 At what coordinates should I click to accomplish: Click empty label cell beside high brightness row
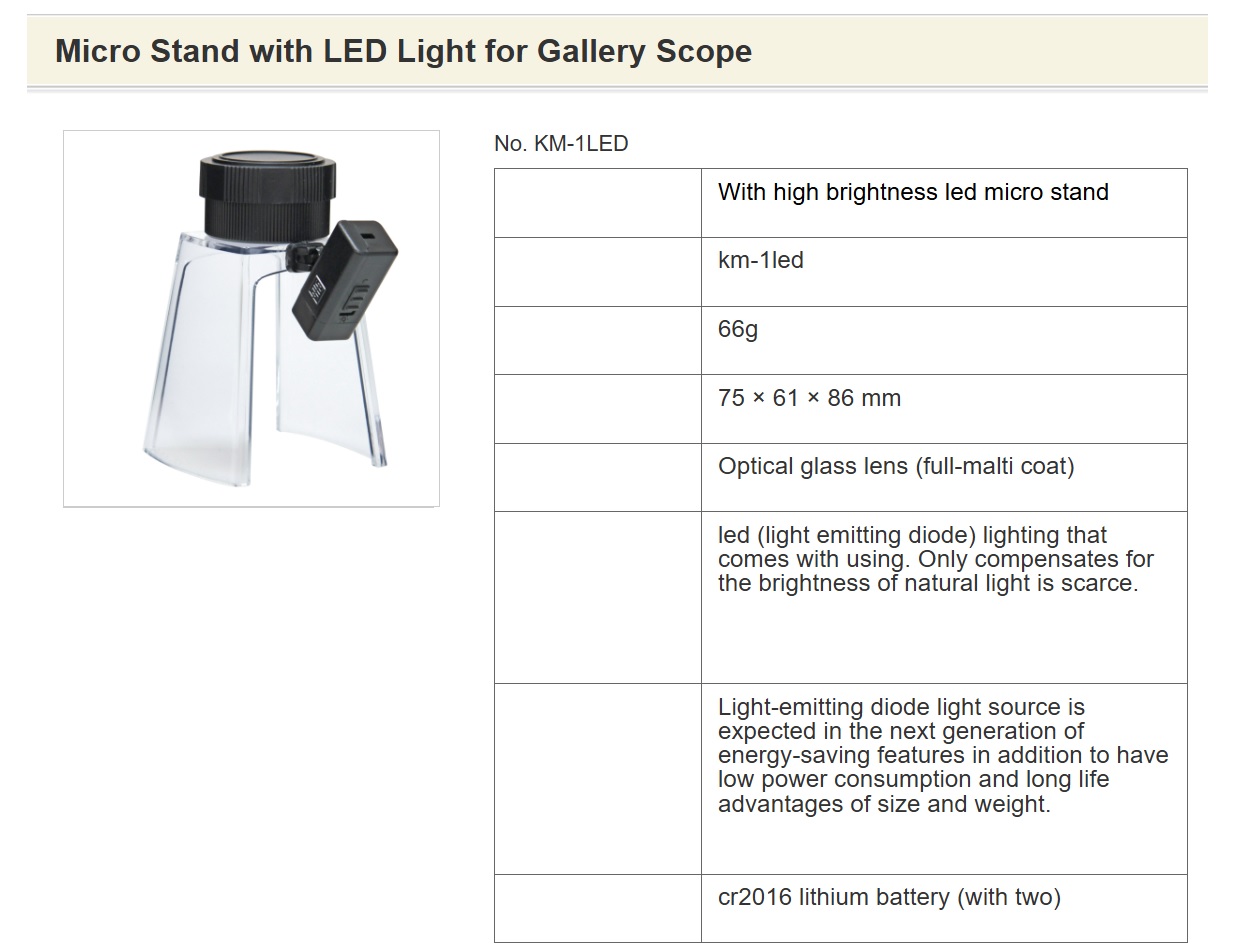598,203
